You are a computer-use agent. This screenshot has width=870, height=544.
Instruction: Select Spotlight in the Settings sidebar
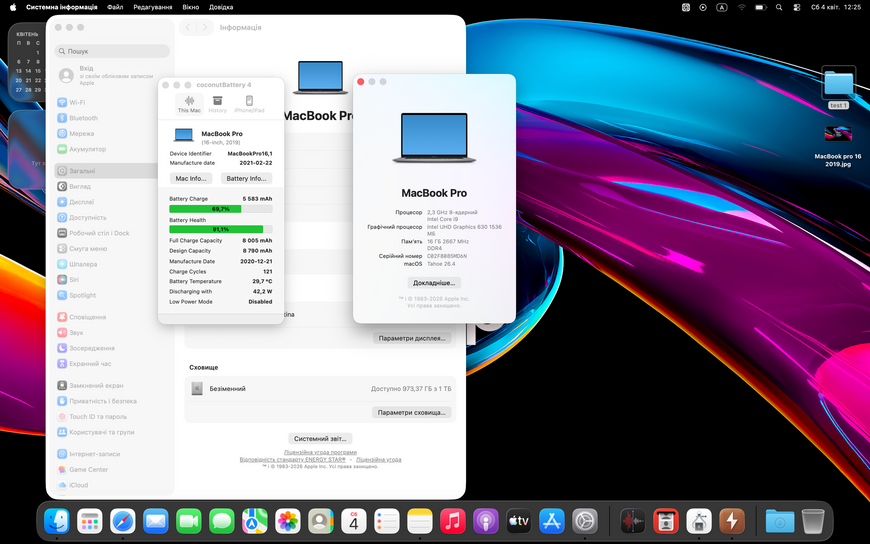[x=107, y=295]
